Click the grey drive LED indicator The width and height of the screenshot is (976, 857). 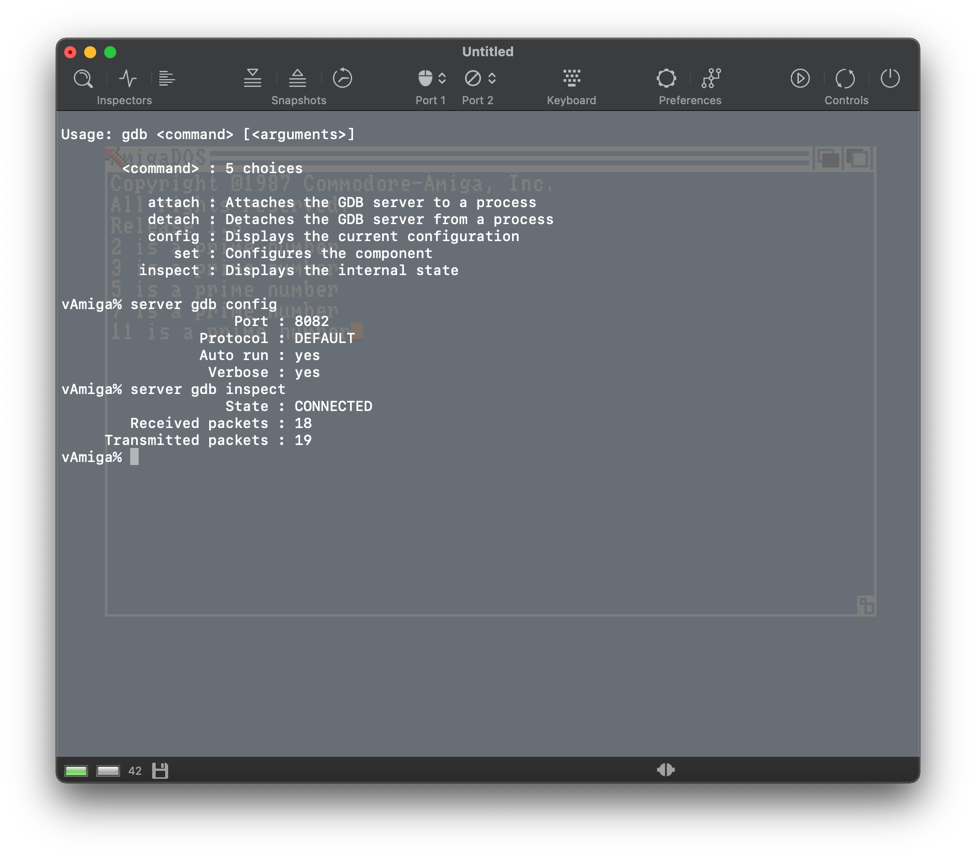pyautogui.click(x=108, y=771)
